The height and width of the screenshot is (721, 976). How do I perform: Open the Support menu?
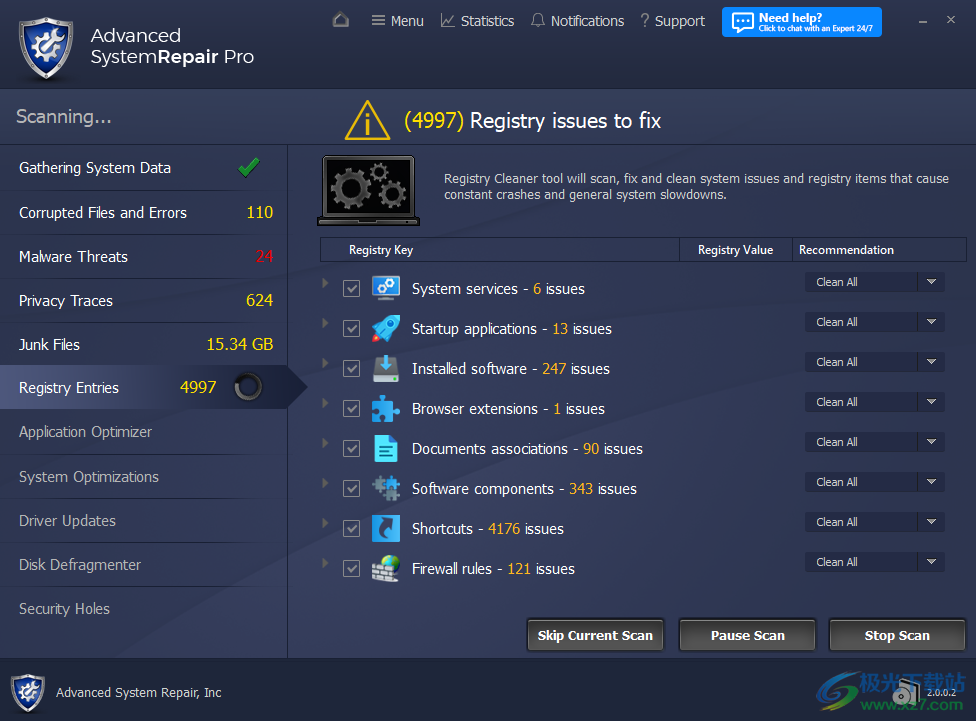click(673, 21)
